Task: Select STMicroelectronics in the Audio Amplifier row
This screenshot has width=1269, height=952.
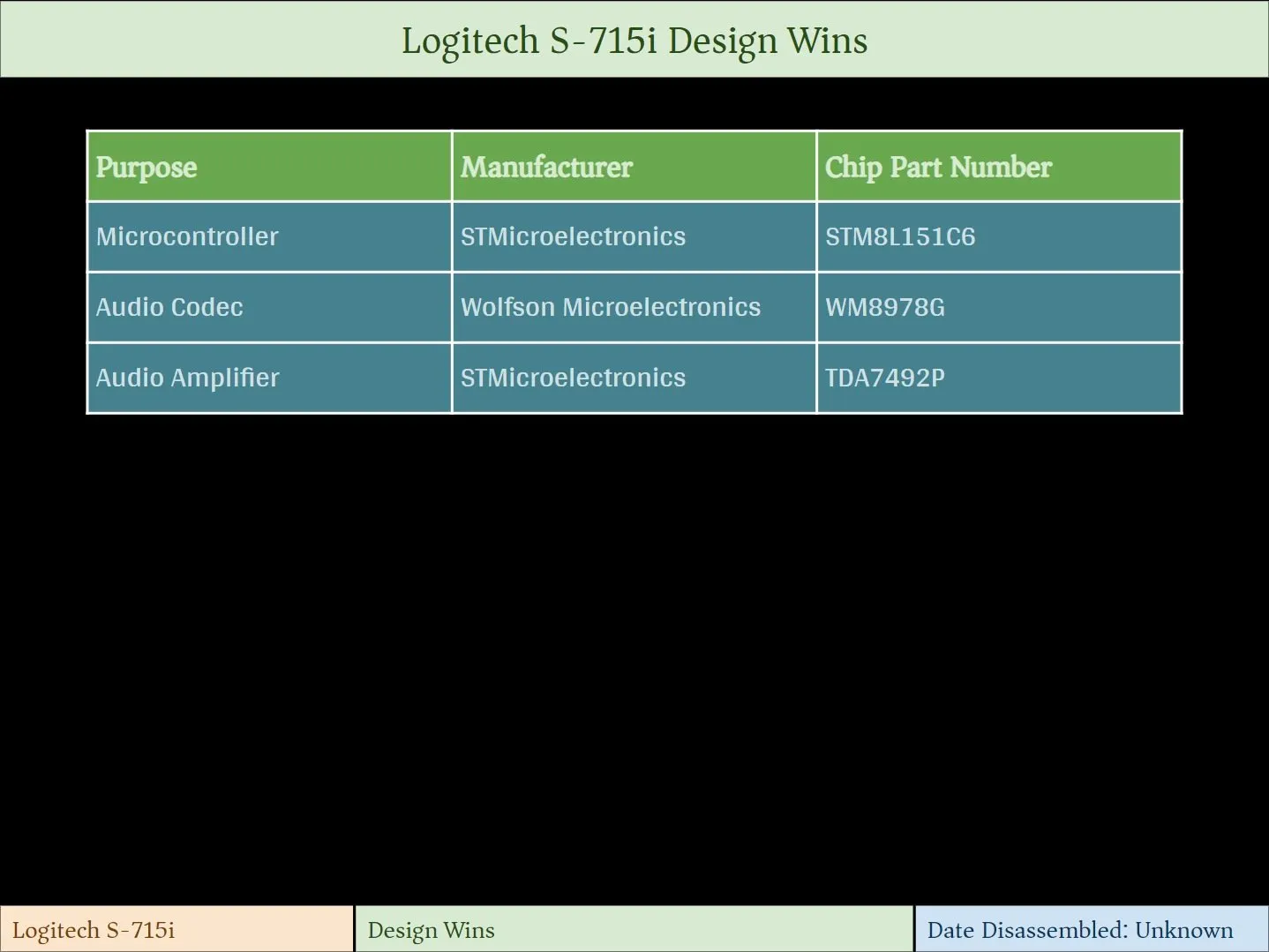Action: click(573, 378)
